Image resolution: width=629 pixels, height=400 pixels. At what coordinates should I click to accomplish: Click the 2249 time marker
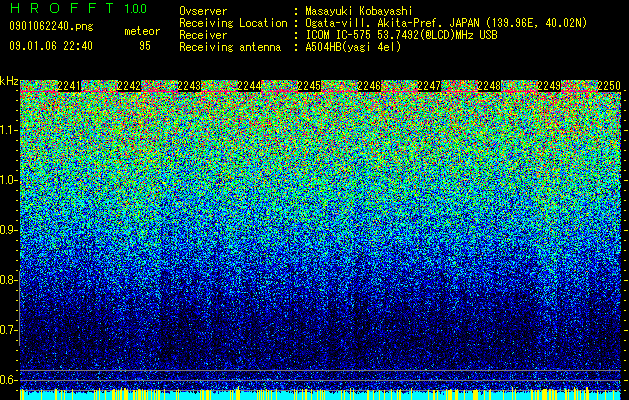pos(549,86)
